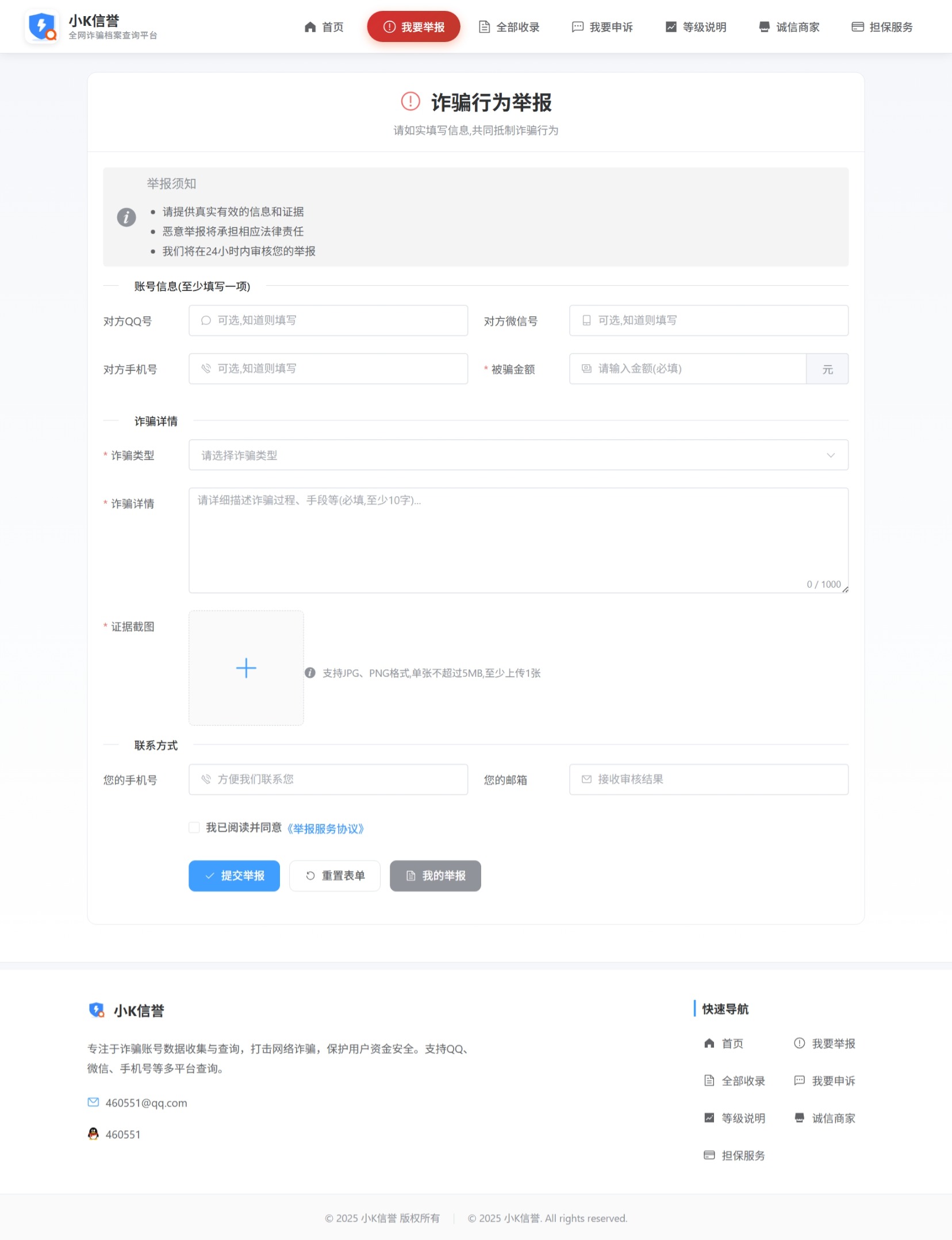This screenshot has width=952, height=1240.
Task: Click the 小K信誉 shield logo in header
Action: 42,26
